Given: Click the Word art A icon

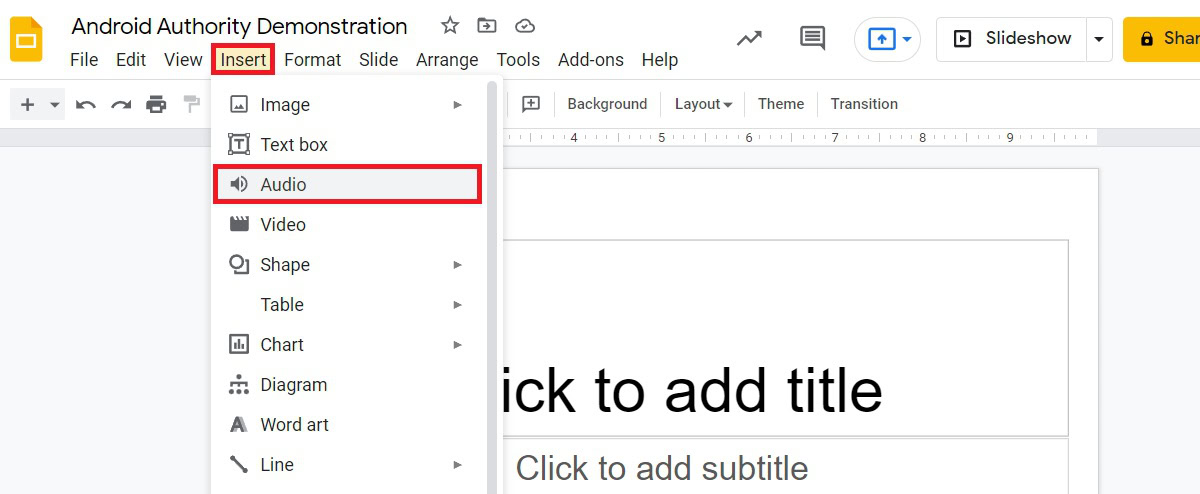Looking at the screenshot, I should coord(239,425).
